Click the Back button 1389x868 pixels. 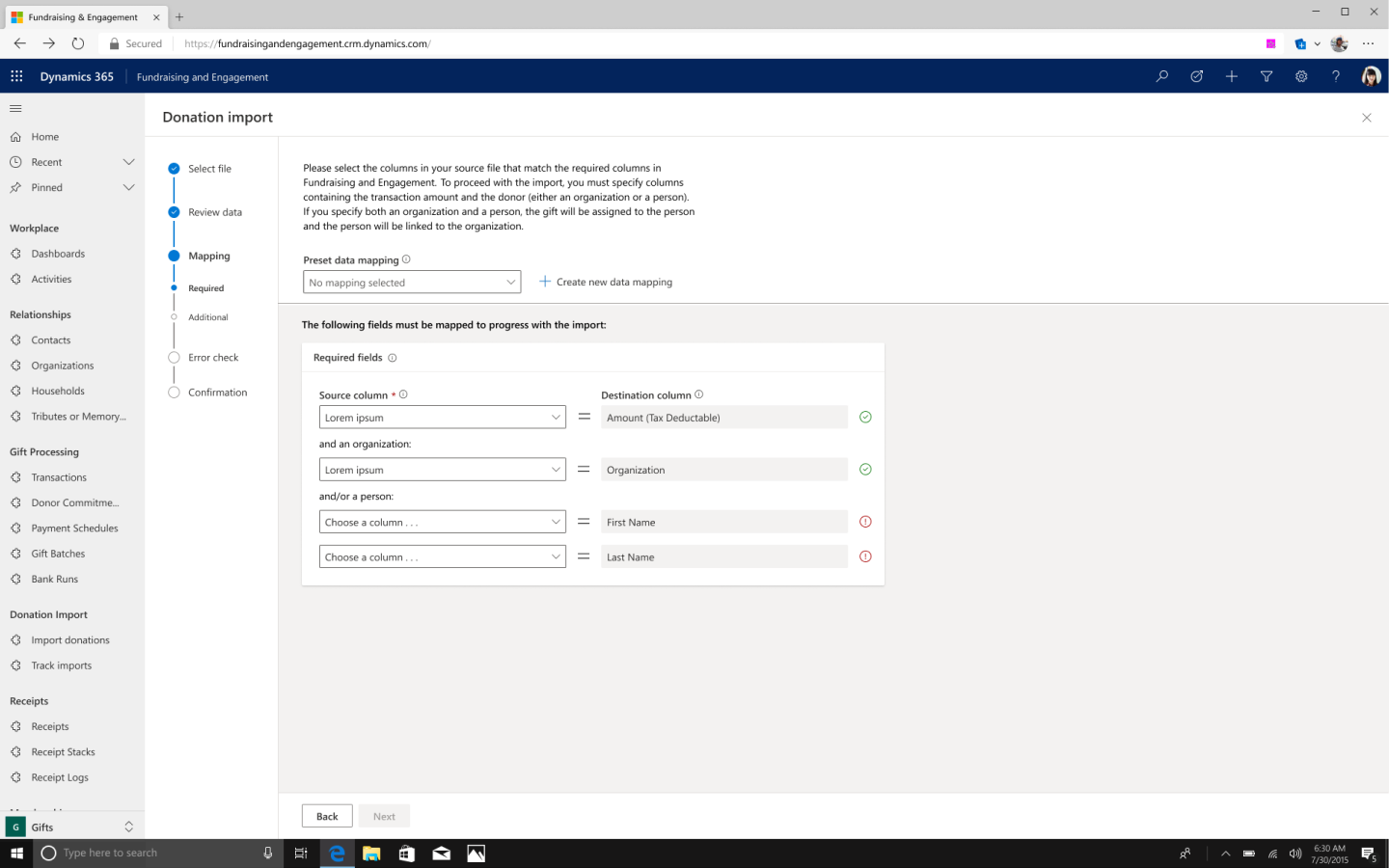pyautogui.click(x=327, y=816)
